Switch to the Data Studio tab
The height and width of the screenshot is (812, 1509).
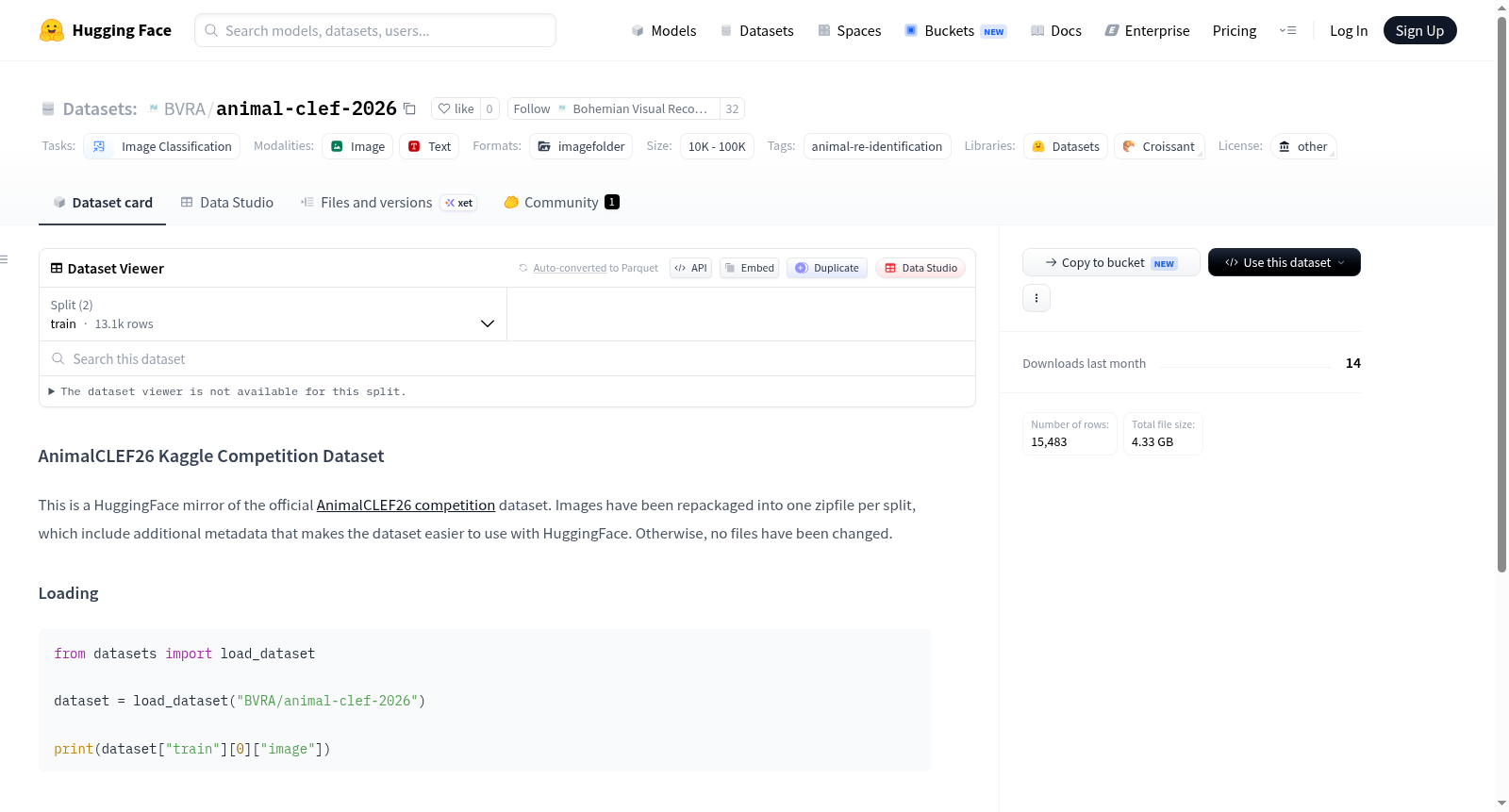(227, 202)
